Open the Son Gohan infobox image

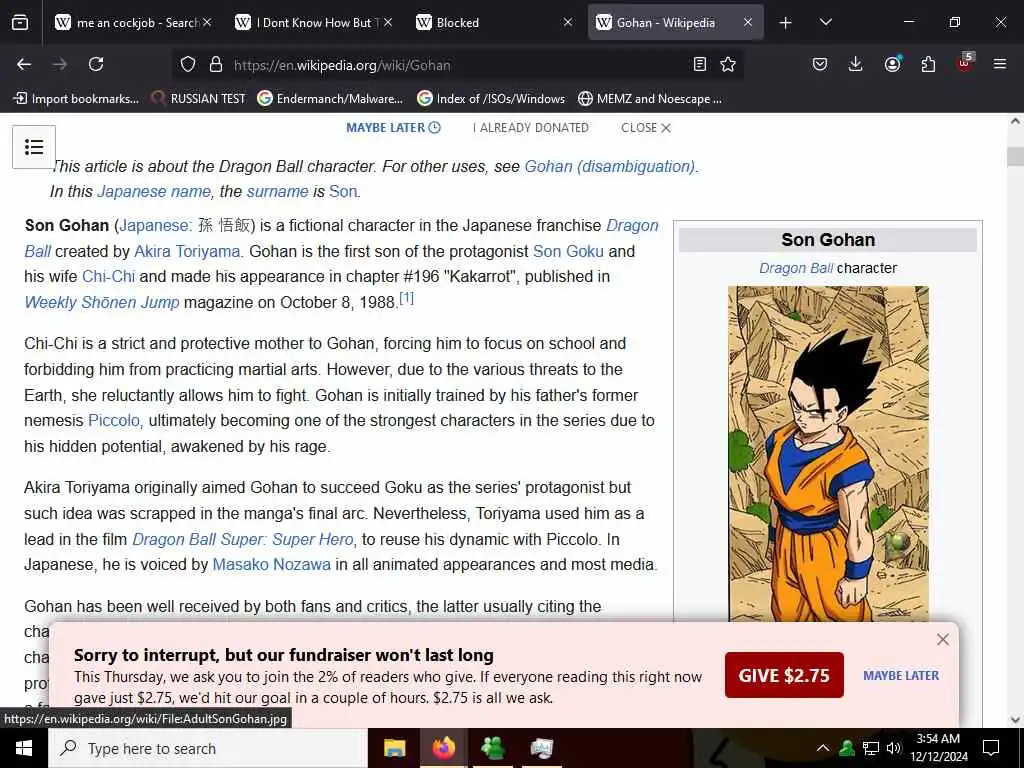point(828,454)
